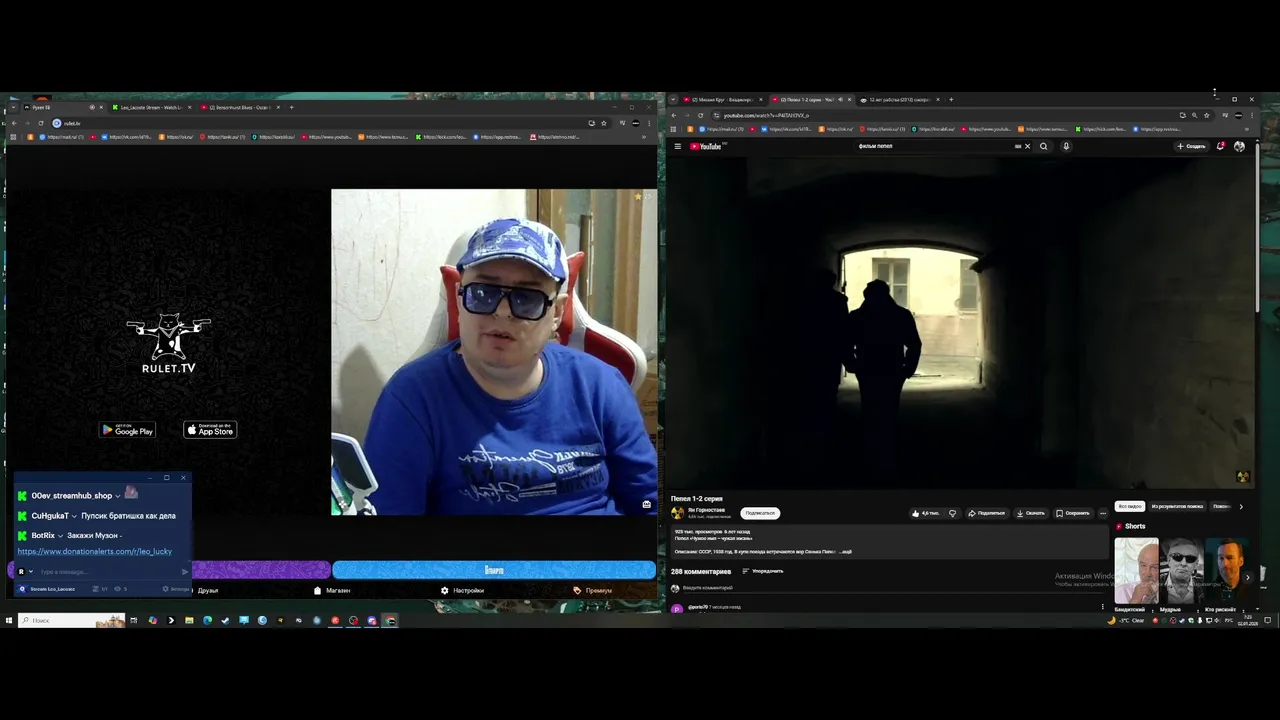This screenshot has height=720, width=1280.
Task: Open more actions ellipsis under video
Action: pos(1103,513)
